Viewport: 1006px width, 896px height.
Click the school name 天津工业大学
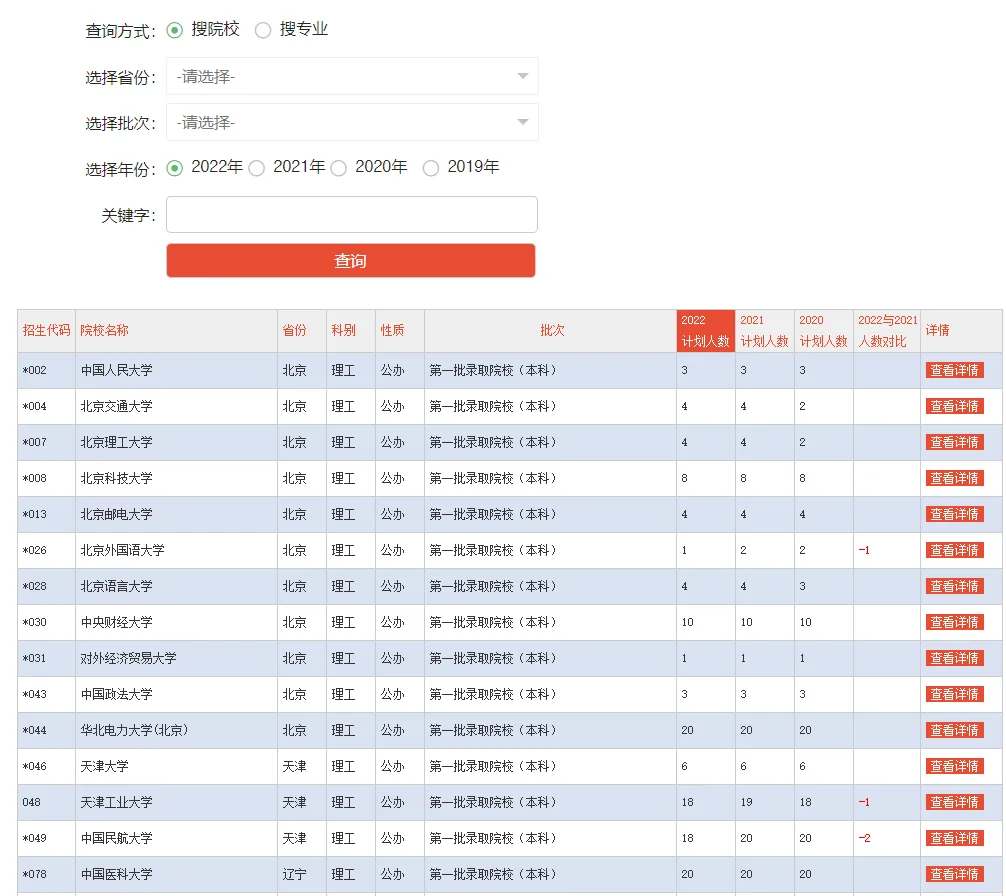pos(116,802)
